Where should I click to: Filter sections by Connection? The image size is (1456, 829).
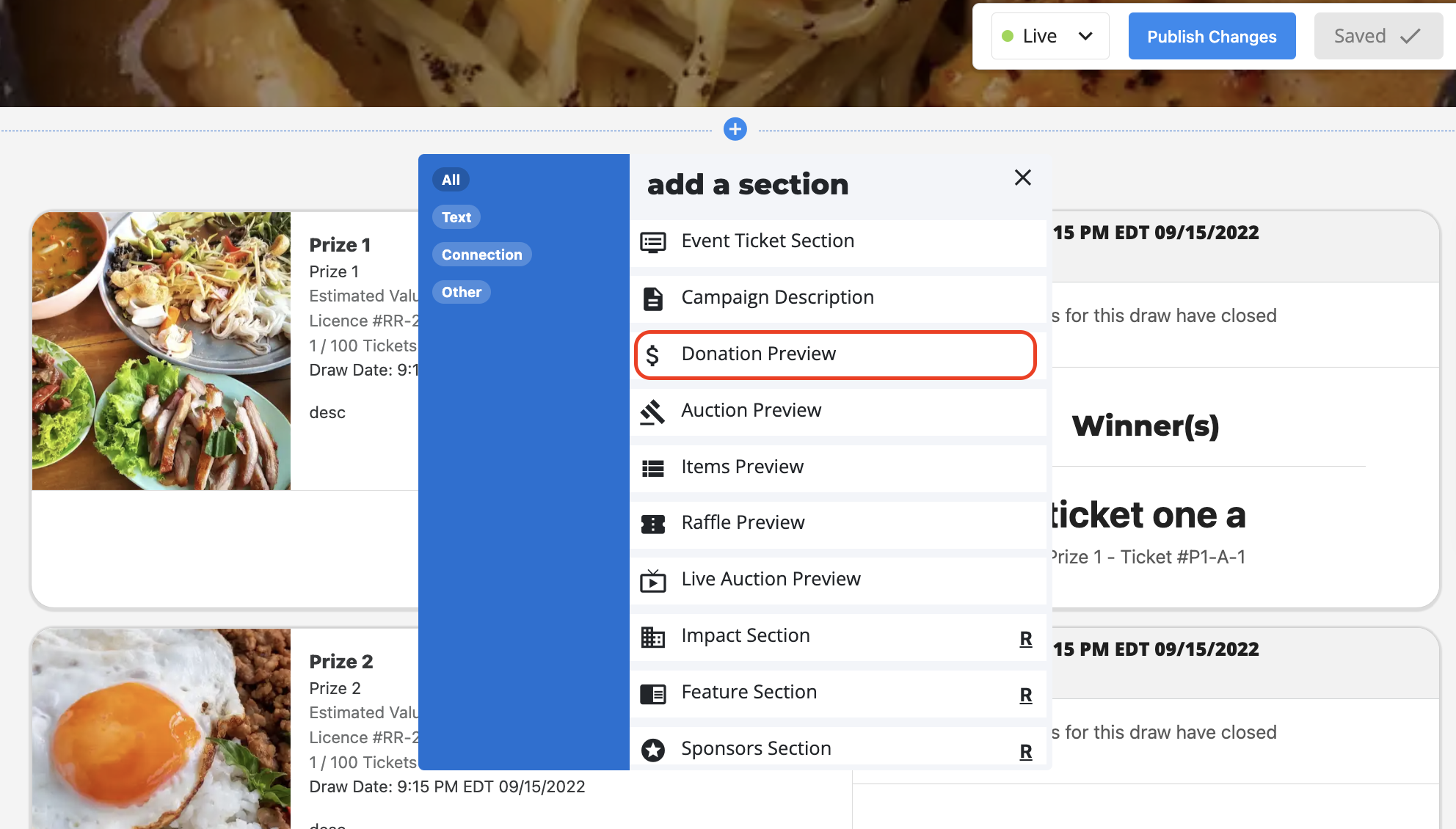(x=481, y=255)
